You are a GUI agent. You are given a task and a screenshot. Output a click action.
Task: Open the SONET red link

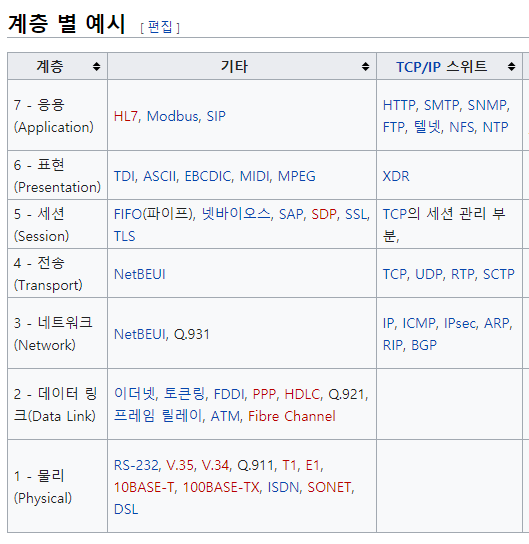[x=329, y=487]
